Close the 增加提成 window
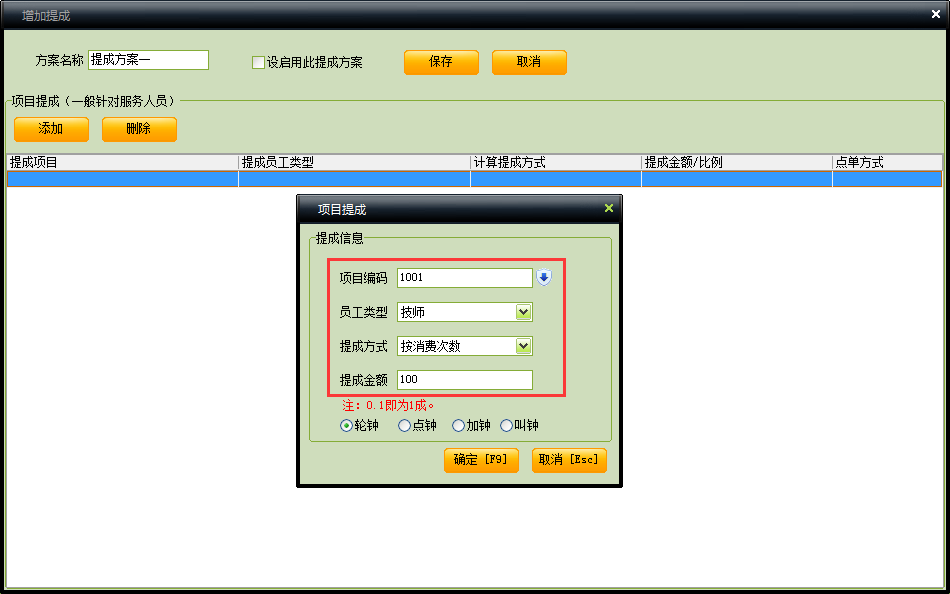 pyautogui.click(x=936, y=14)
